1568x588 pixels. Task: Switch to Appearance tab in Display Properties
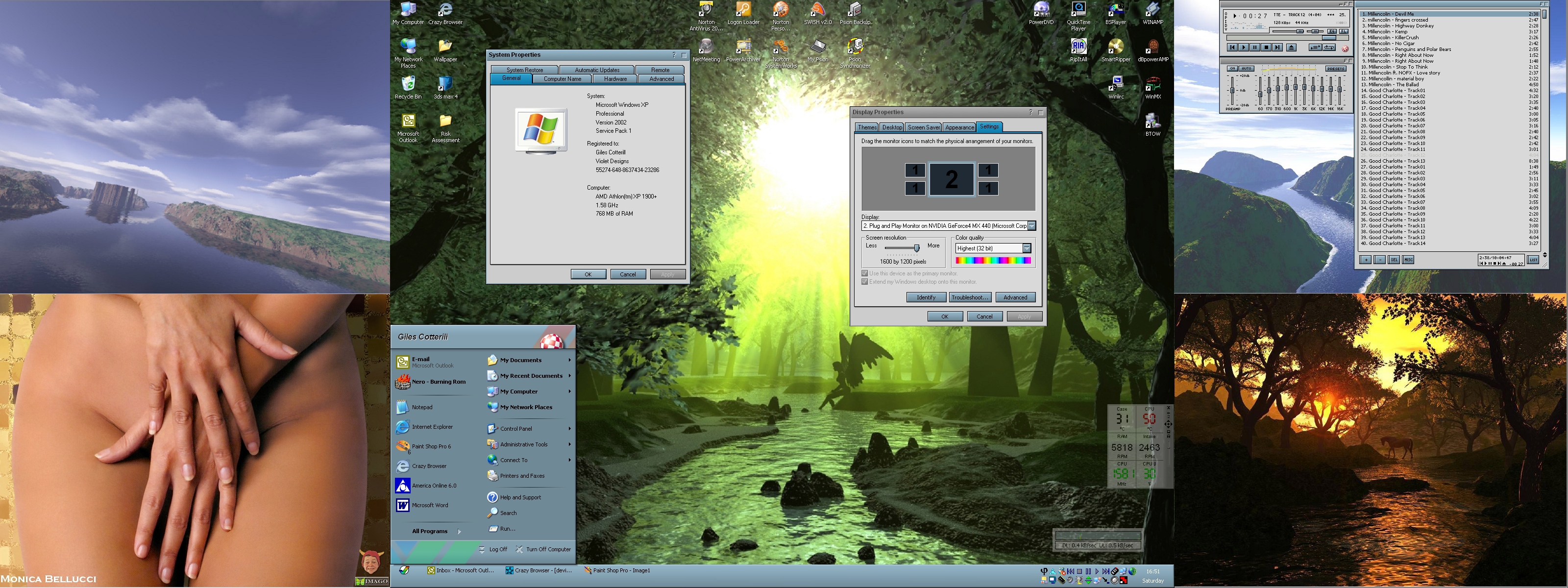tap(959, 127)
